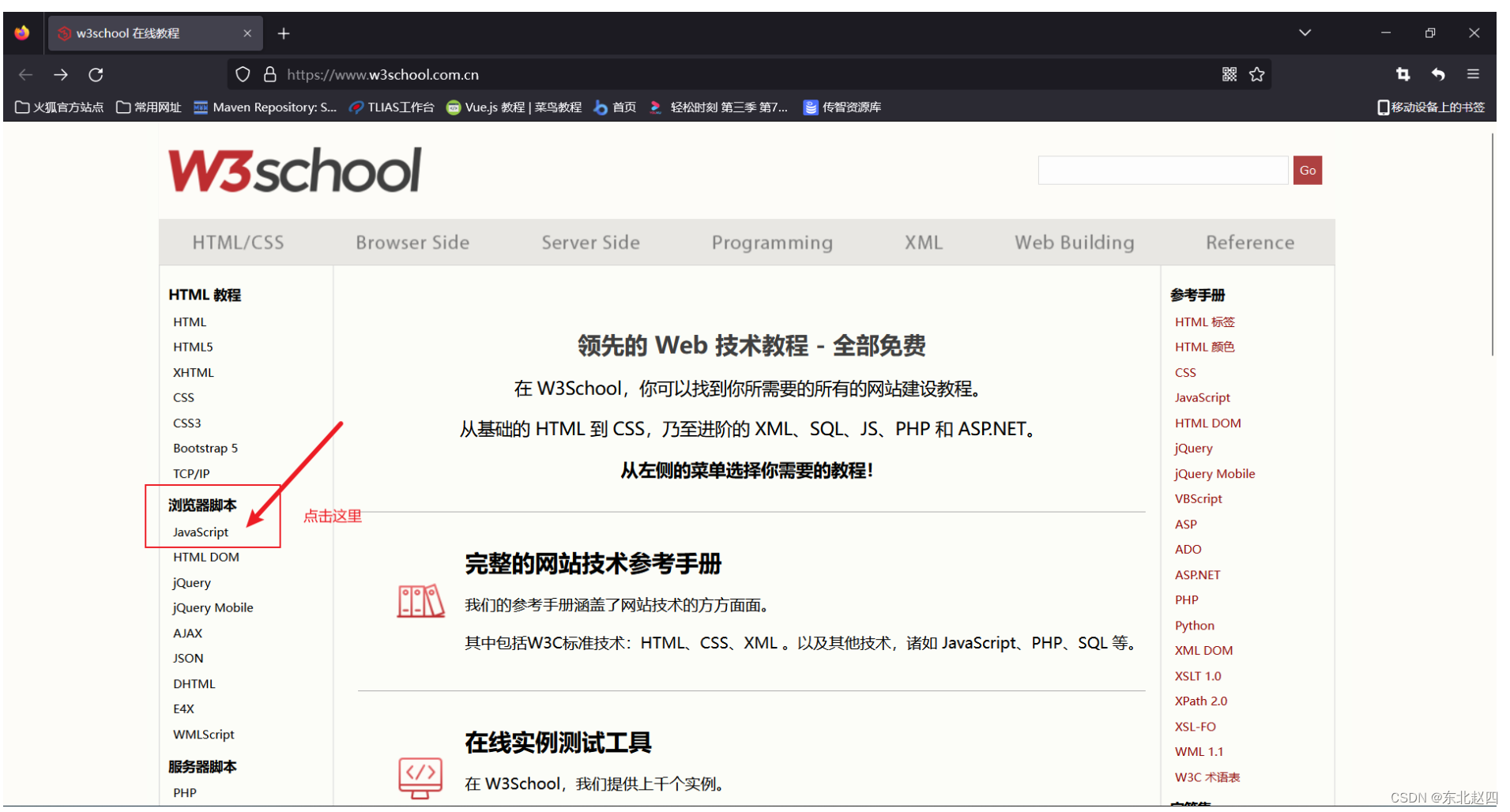Open Bootstrap 5 tutorial link

click(x=205, y=448)
